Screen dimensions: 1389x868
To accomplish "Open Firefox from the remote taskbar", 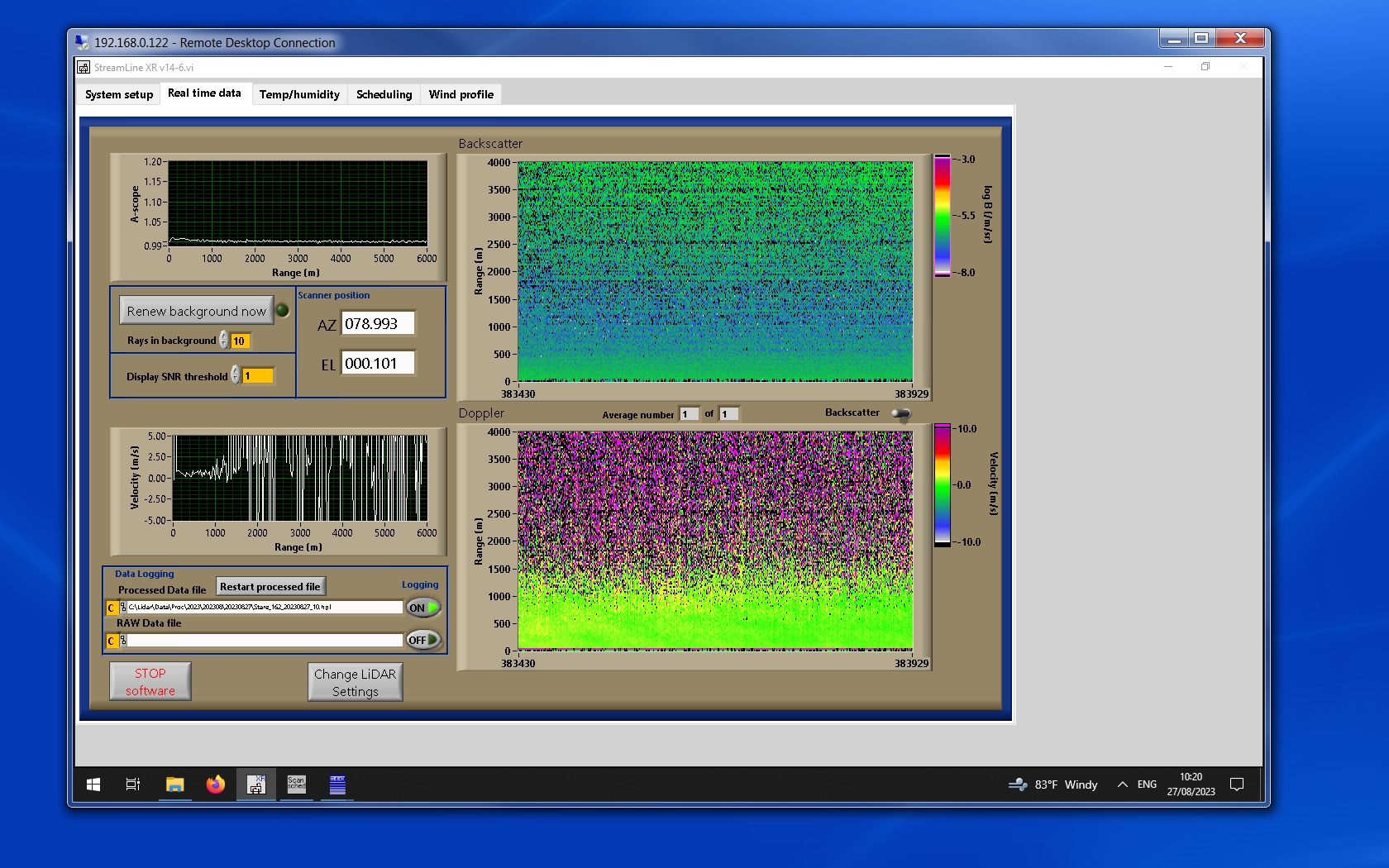I will (x=215, y=785).
